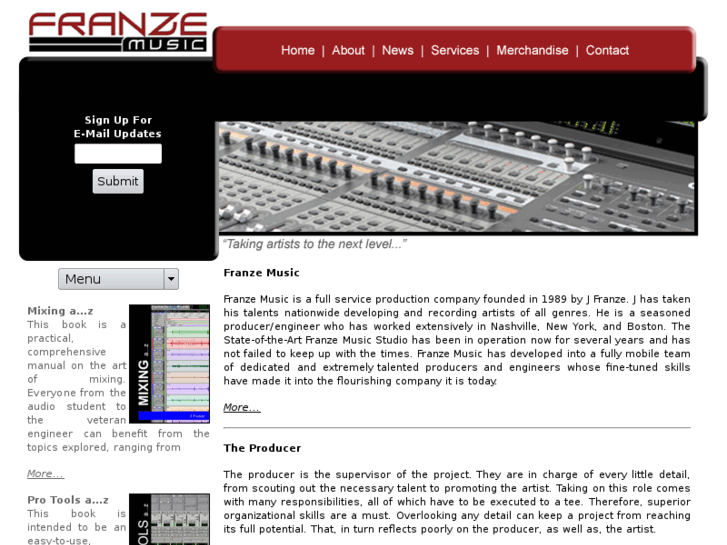The width and height of the screenshot is (727, 545).
Task: Follow the More link under Mixing a...z
Action: pyautogui.click(x=45, y=474)
